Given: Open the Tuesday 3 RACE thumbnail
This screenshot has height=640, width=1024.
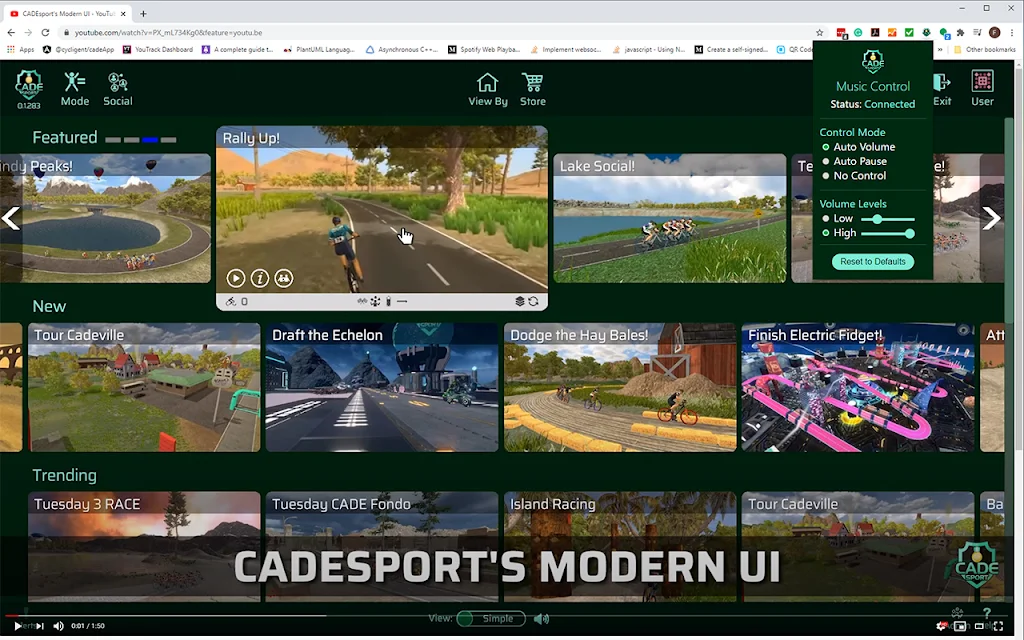Looking at the screenshot, I should coord(144,547).
